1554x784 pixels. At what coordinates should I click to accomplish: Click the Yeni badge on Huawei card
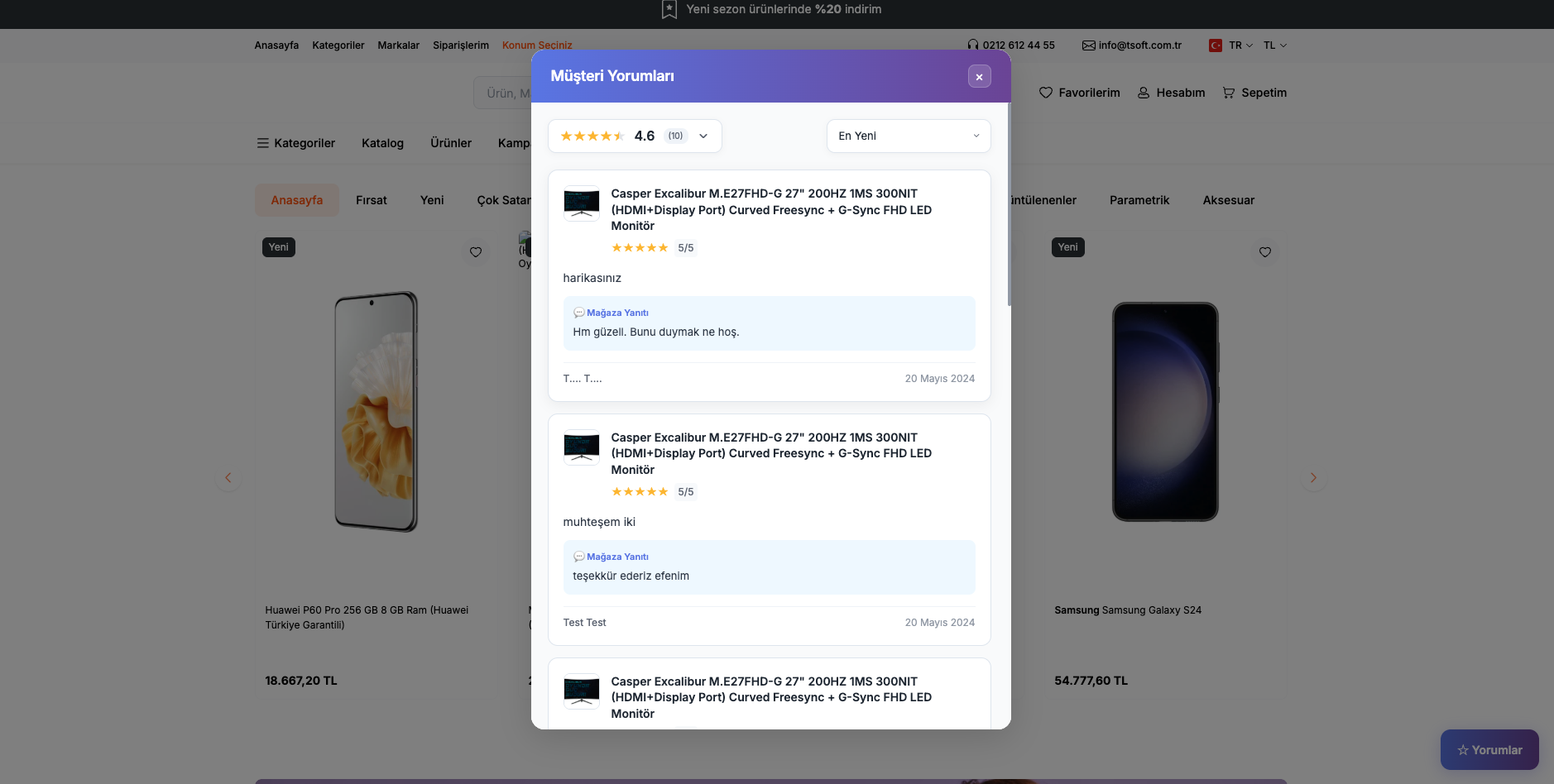point(279,247)
